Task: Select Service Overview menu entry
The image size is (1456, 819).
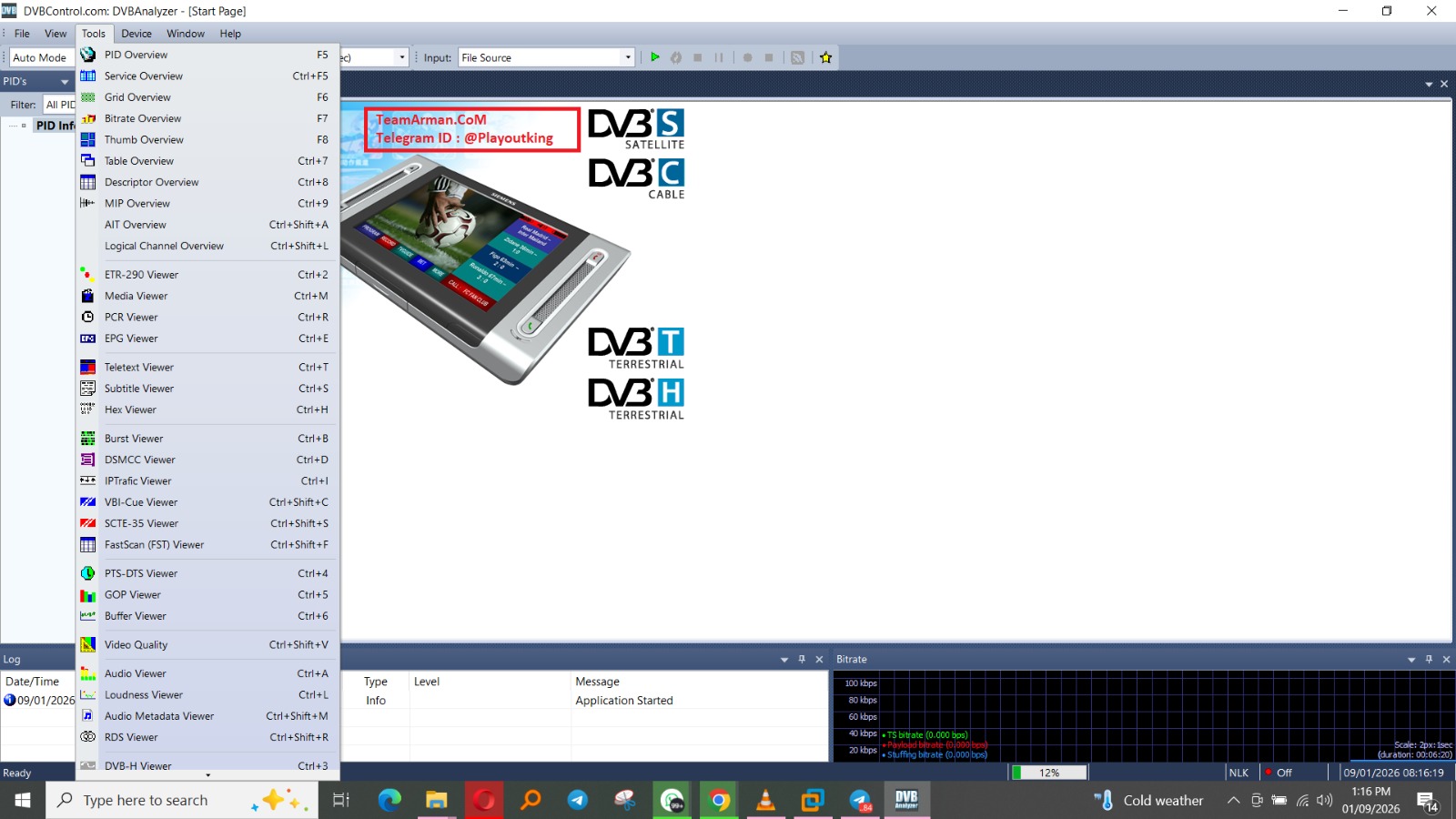Action: click(x=207, y=76)
